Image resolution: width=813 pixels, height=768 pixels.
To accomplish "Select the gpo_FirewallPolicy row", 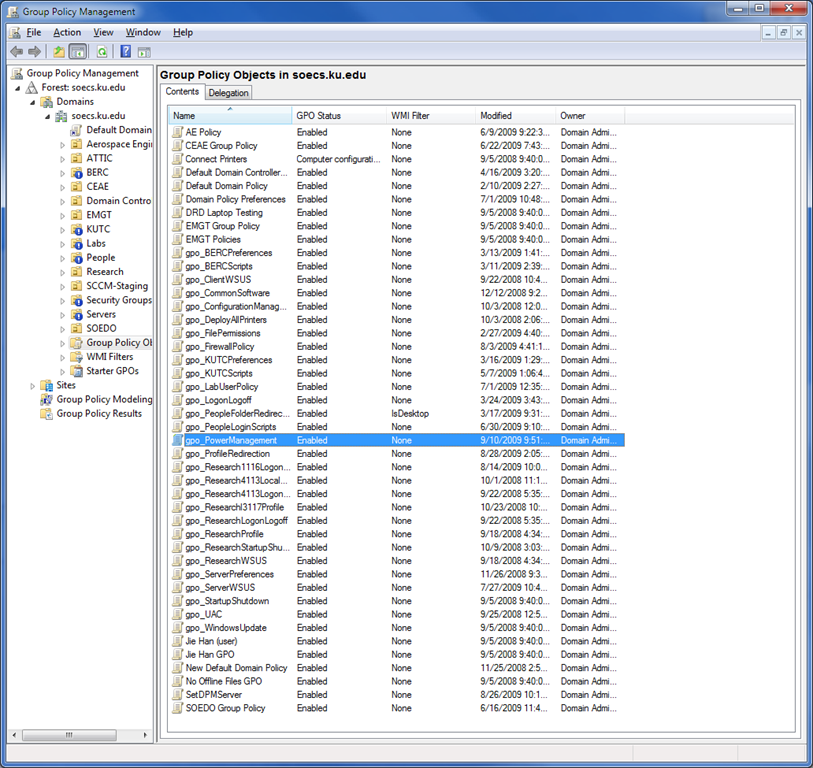I will pos(219,347).
